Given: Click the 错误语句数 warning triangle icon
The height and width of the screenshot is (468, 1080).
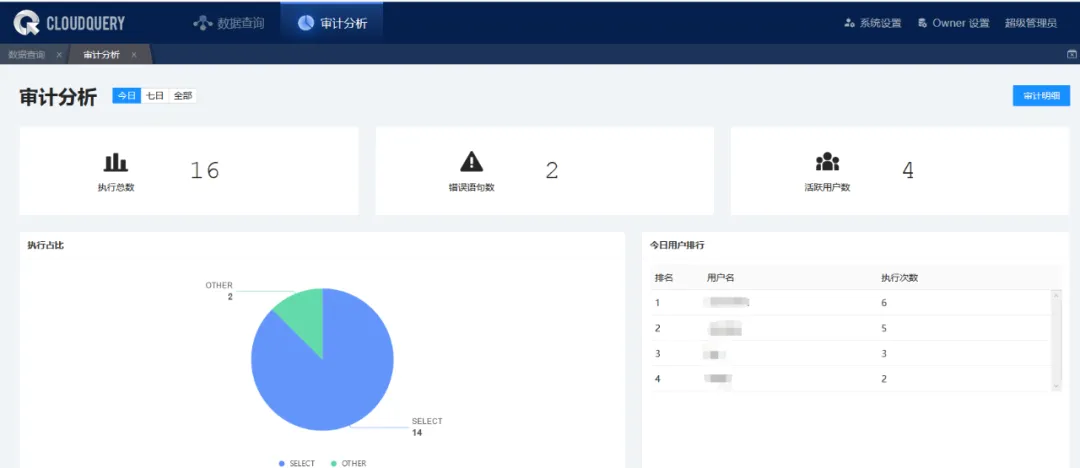Looking at the screenshot, I should 471,162.
